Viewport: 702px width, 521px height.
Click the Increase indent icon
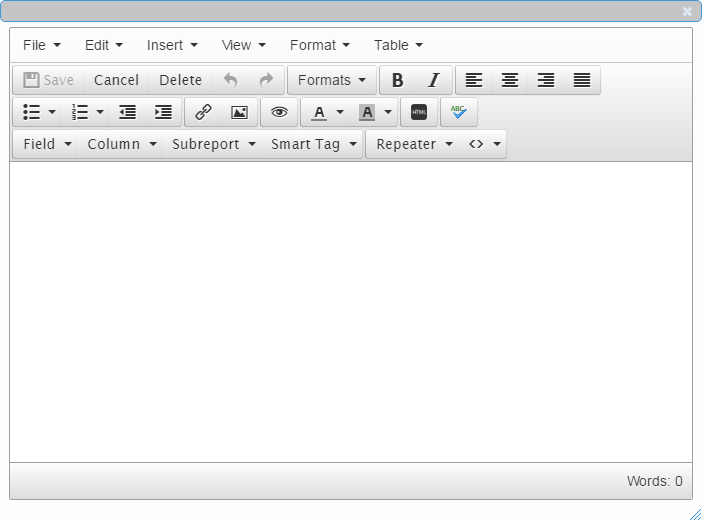(163, 112)
